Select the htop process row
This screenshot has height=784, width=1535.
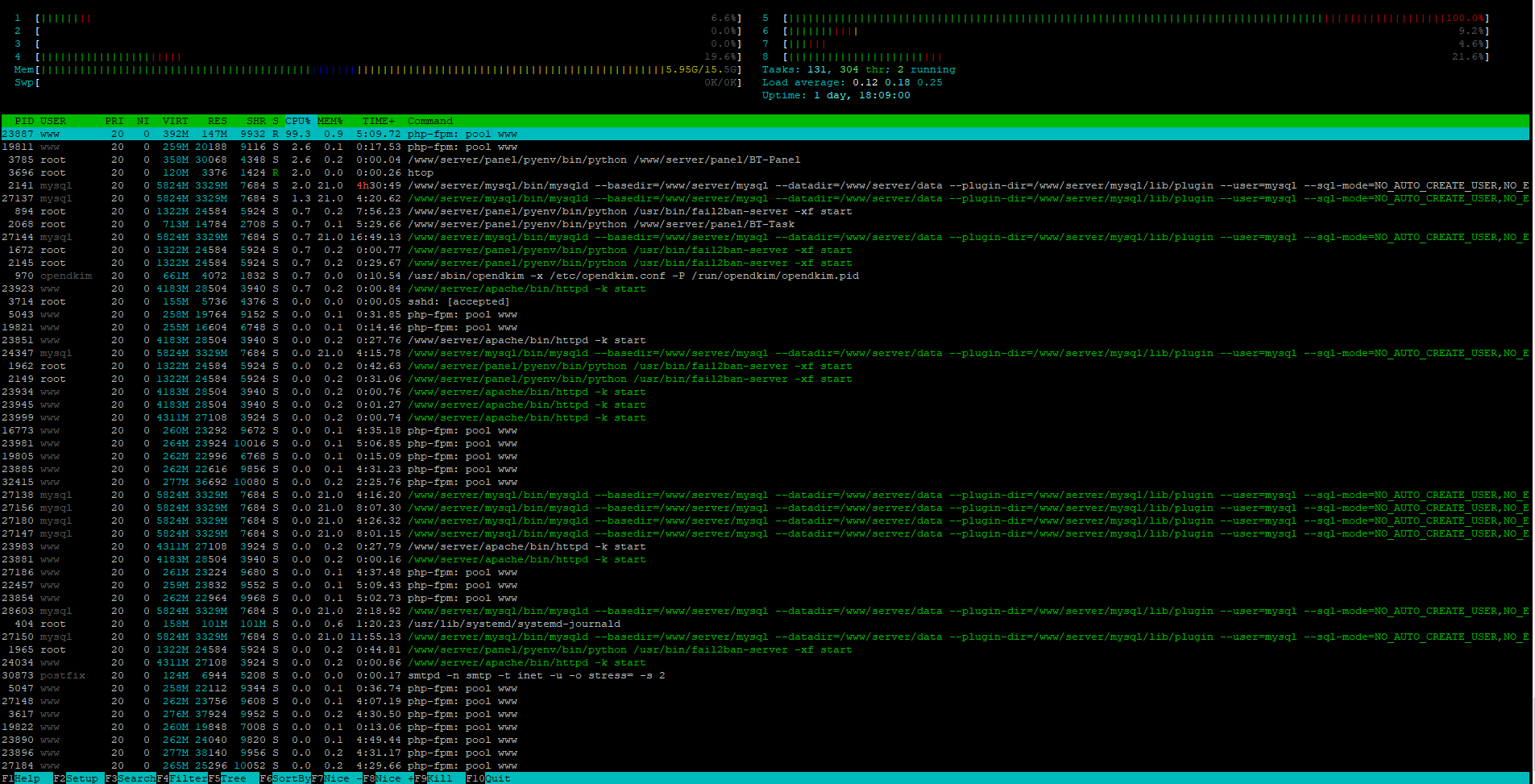point(420,172)
